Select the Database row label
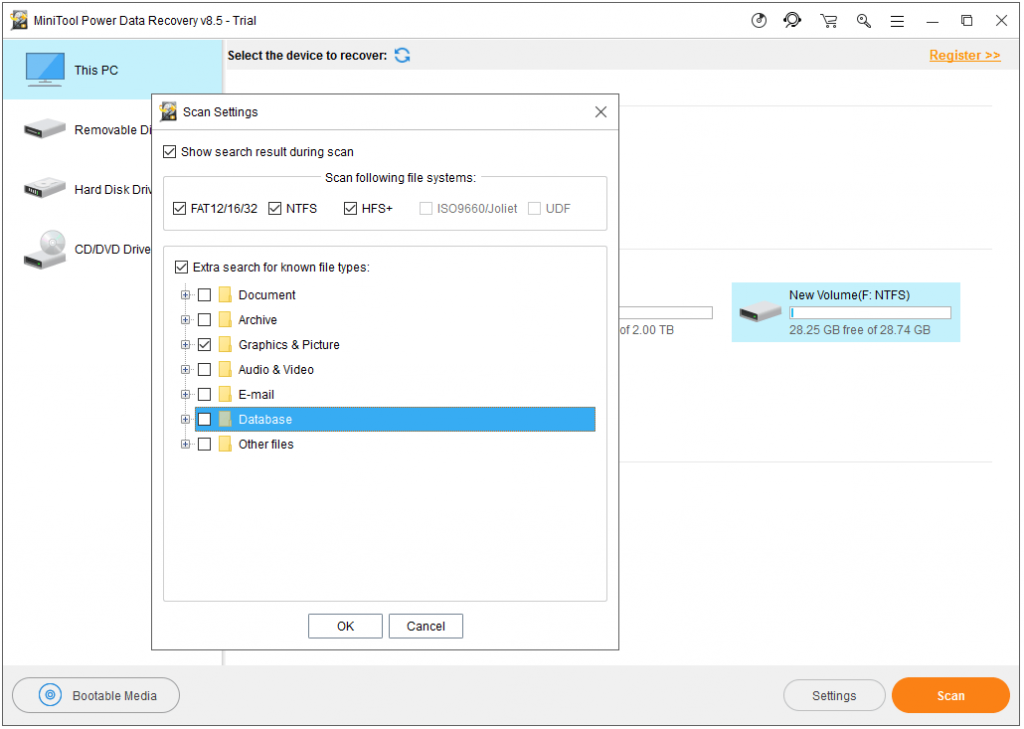1024x729 pixels. (x=265, y=419)
